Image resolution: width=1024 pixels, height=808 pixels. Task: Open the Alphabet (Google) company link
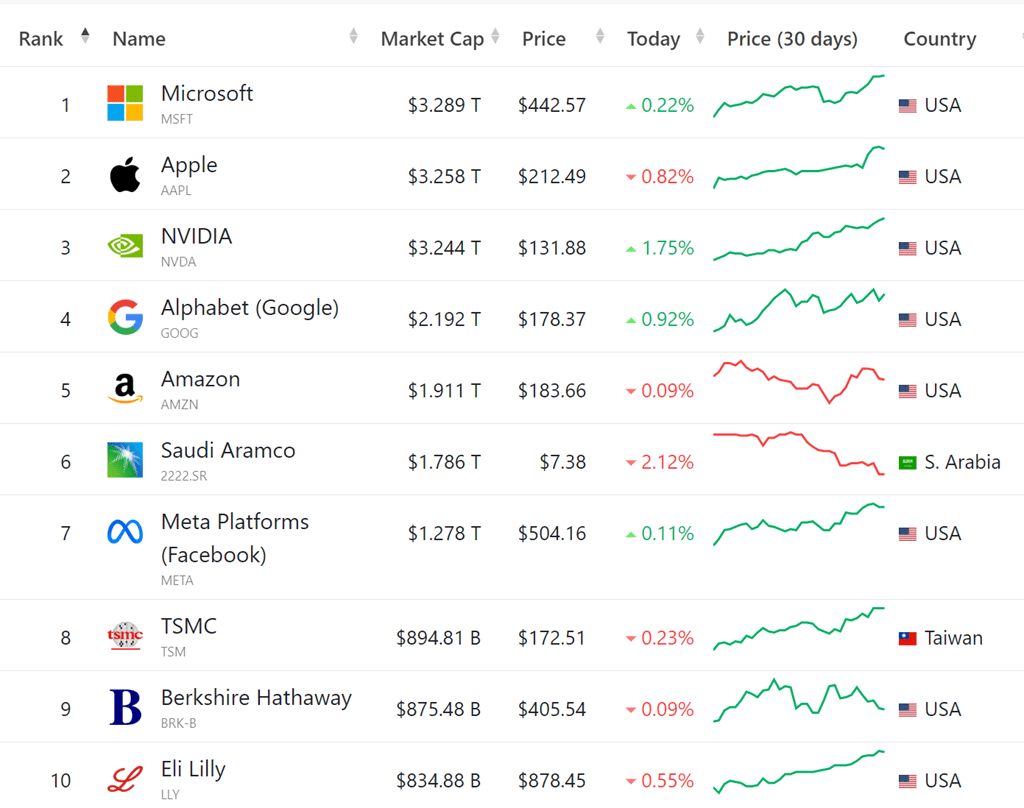(x=250, y=308)
